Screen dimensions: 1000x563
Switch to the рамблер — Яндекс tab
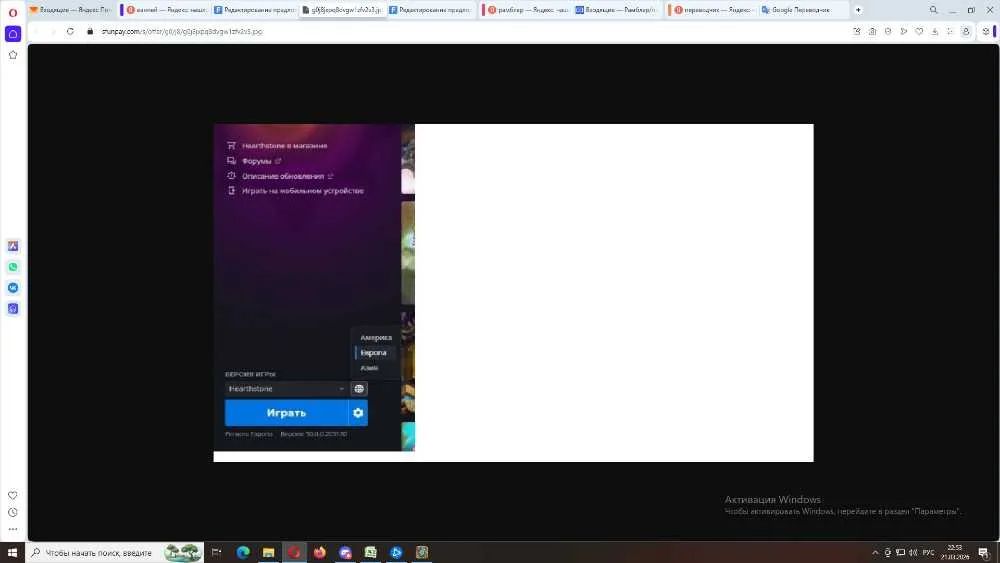(x=526, y=10)
